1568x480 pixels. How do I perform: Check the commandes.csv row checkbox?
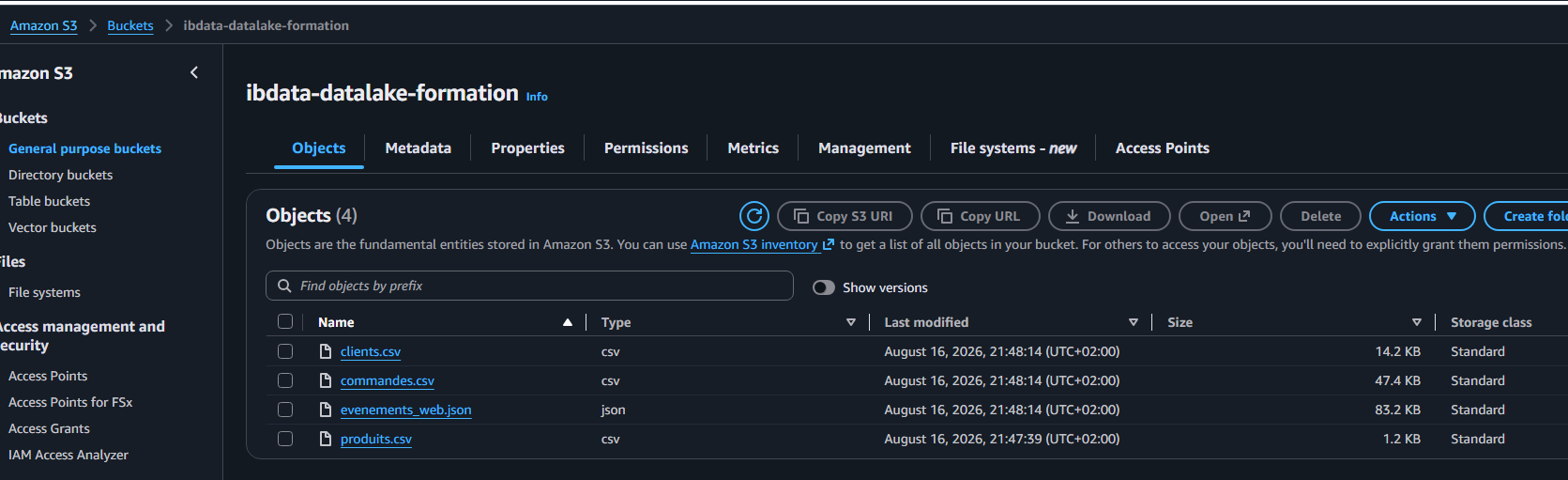(285, 380)
